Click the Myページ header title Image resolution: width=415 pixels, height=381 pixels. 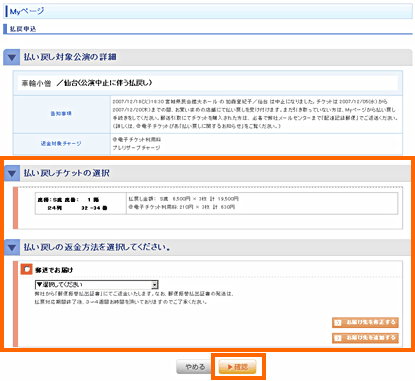[x=27, y=12]
